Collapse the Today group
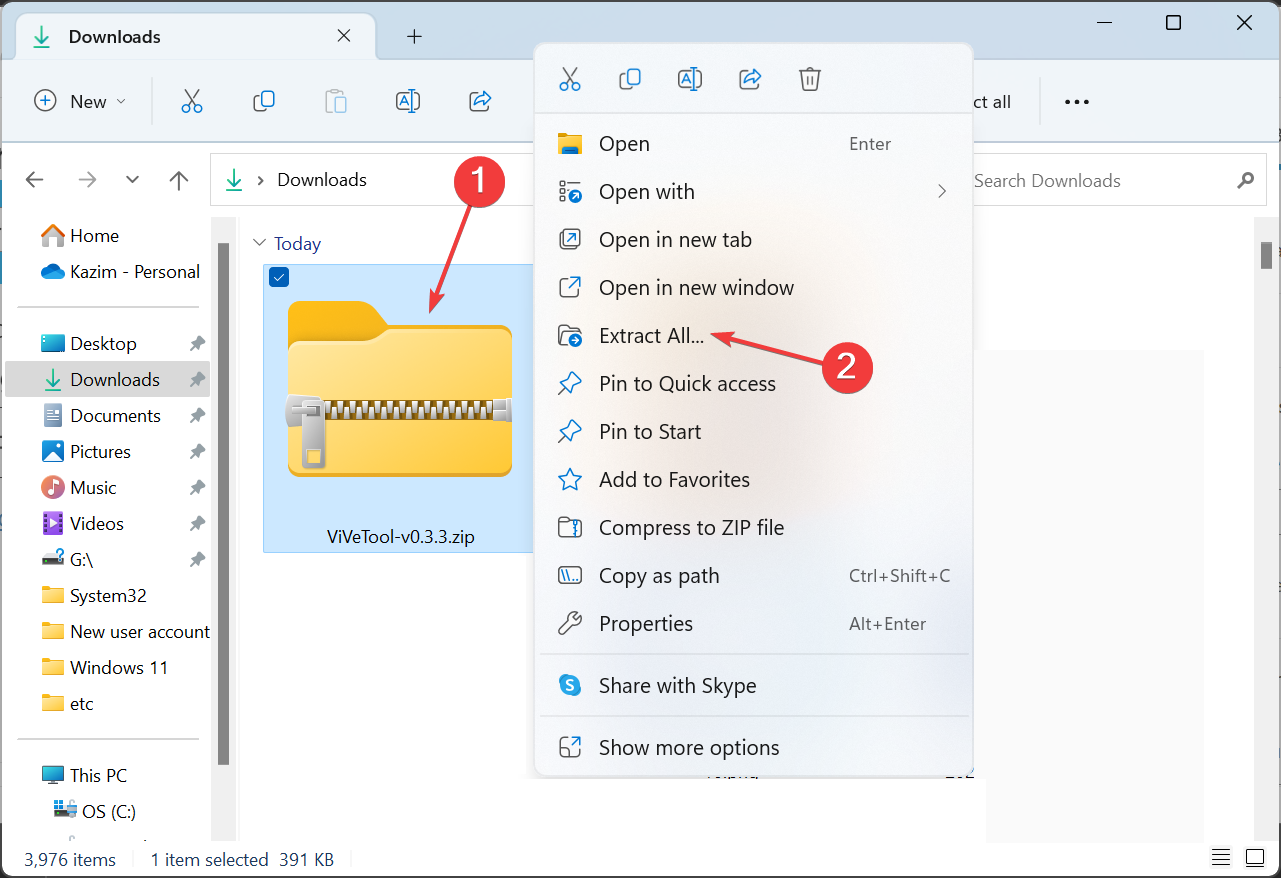This screenshot has width=1281, height=878. coord(258,243)
